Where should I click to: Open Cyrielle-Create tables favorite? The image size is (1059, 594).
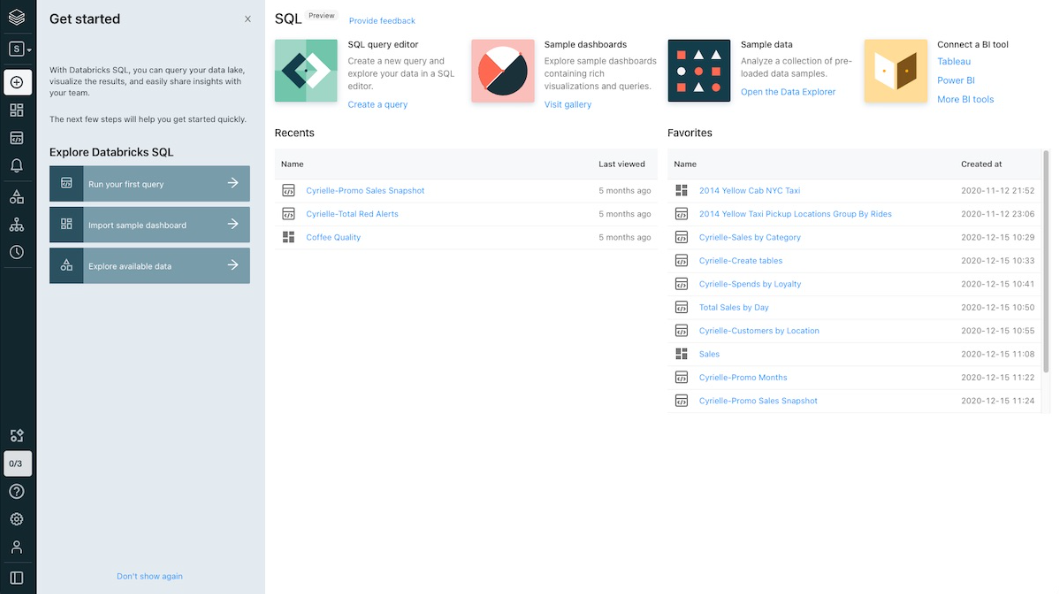pos(740,261)
